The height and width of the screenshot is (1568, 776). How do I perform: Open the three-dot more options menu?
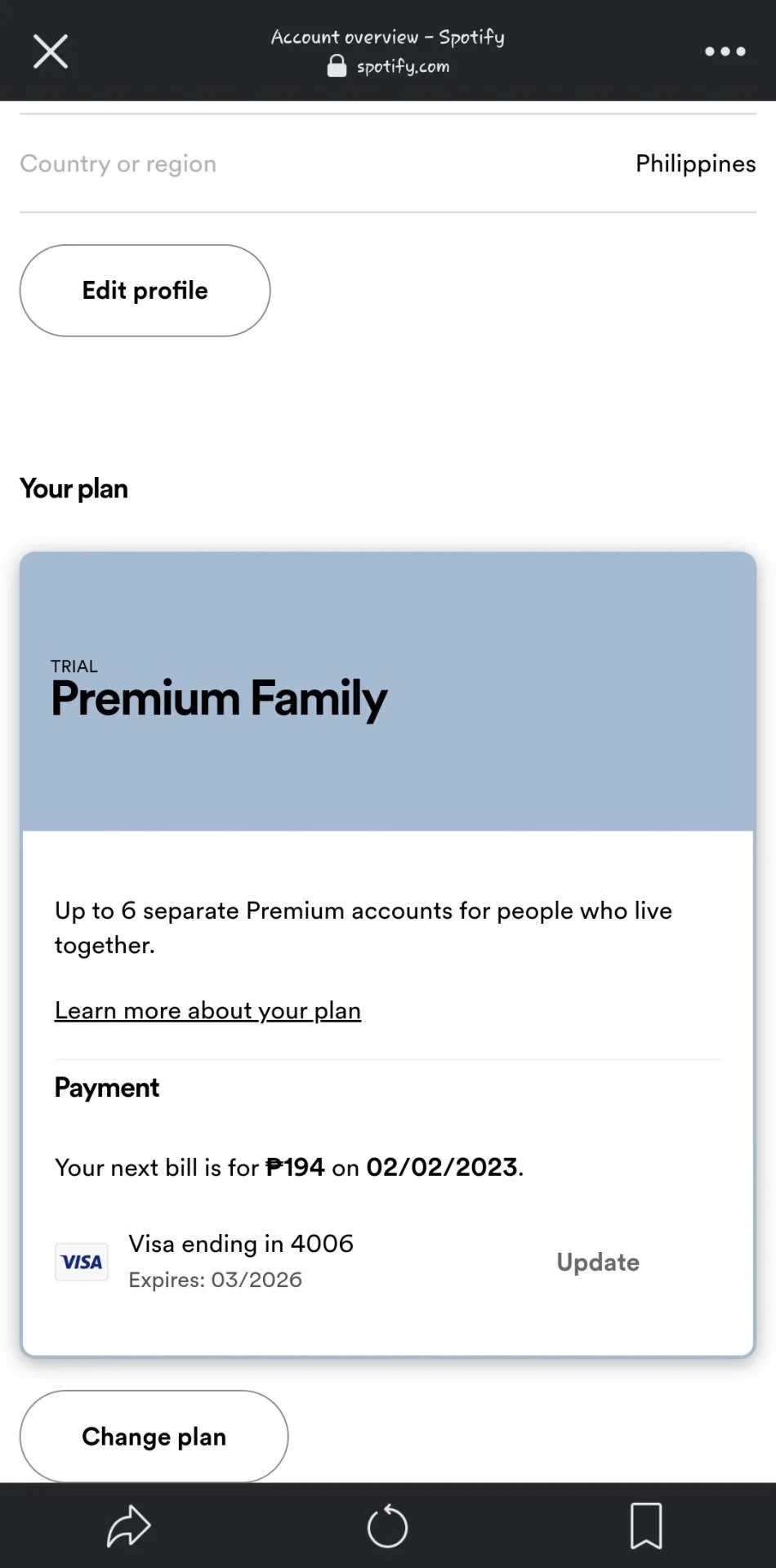coord(725,51)
